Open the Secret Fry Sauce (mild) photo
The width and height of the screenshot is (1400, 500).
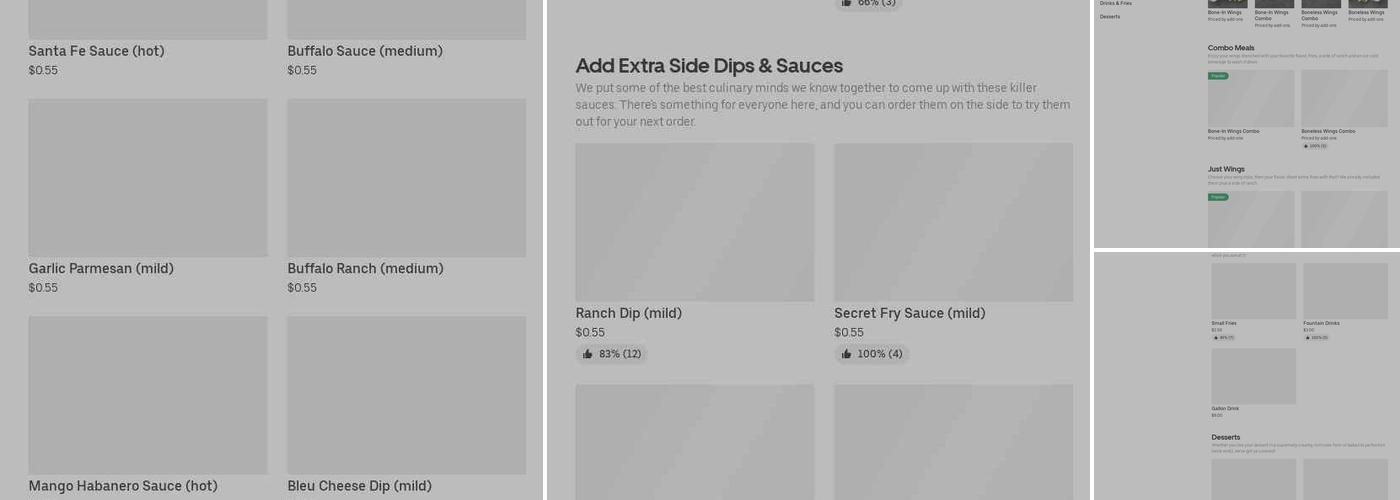coord(953,222)
